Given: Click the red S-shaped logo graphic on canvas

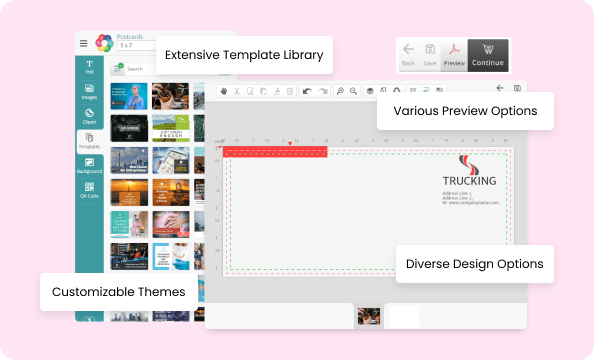Looking at the screenshot, I should pyautogui.click(x=469, y=165).
